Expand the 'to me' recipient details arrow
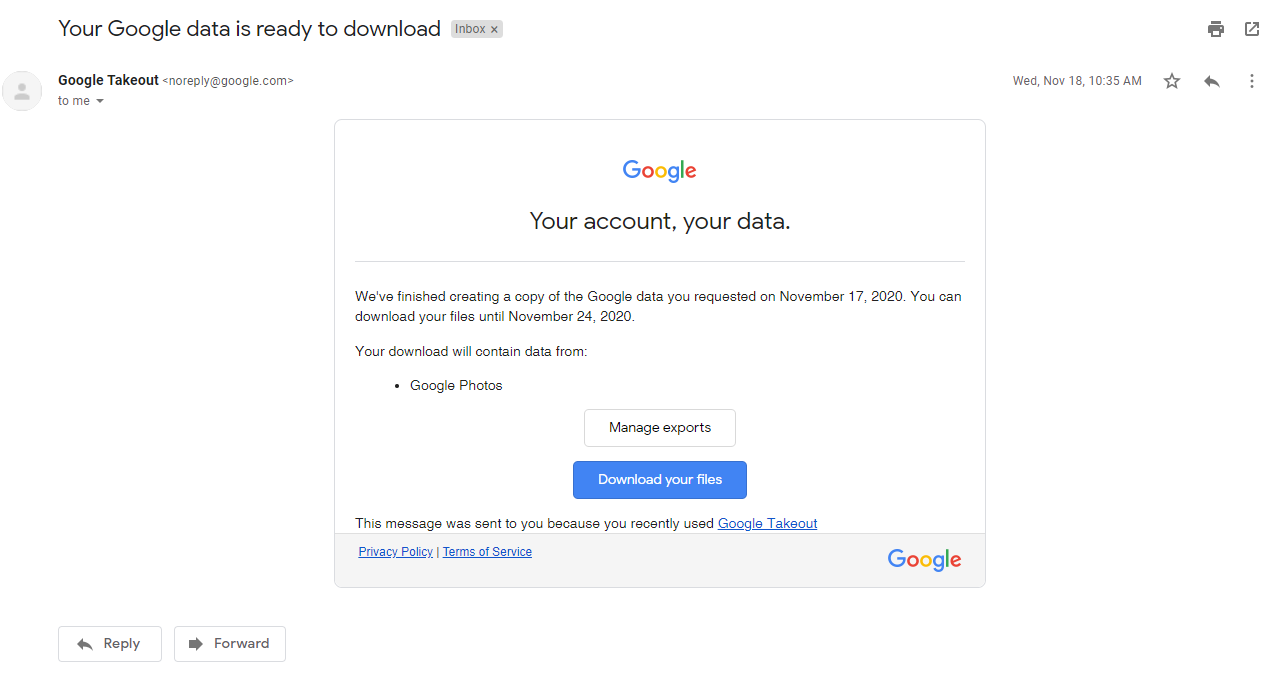Screen dimensions: 1272x676 click(99, 101)
